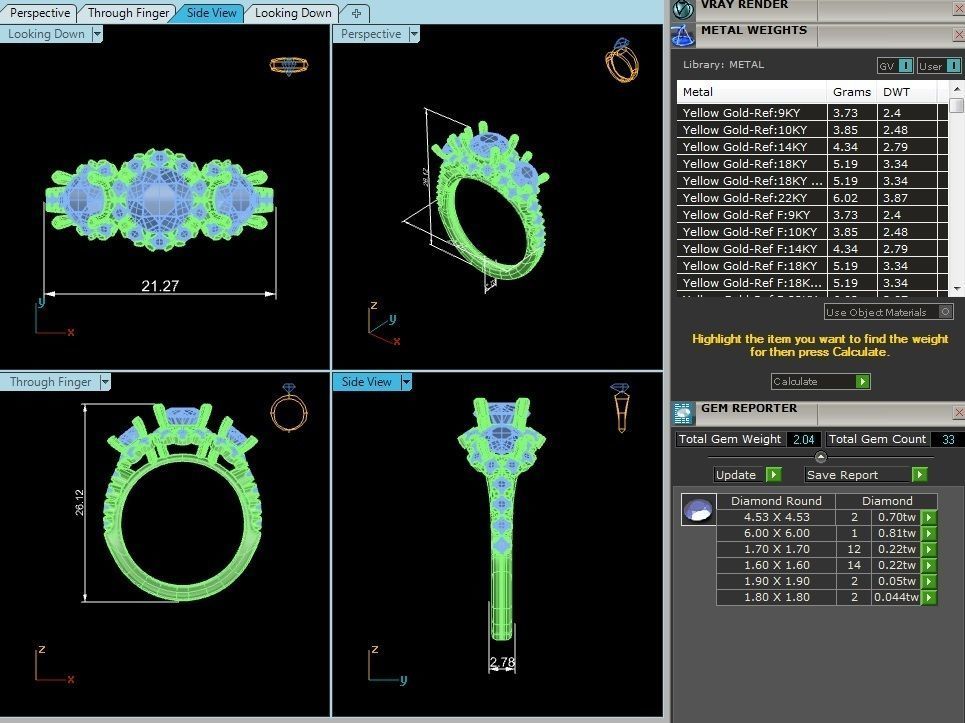Viewport: 965px width, 723px height.
Task: Collapse gem list with round arrow handle
Action: tap(820, 457)
